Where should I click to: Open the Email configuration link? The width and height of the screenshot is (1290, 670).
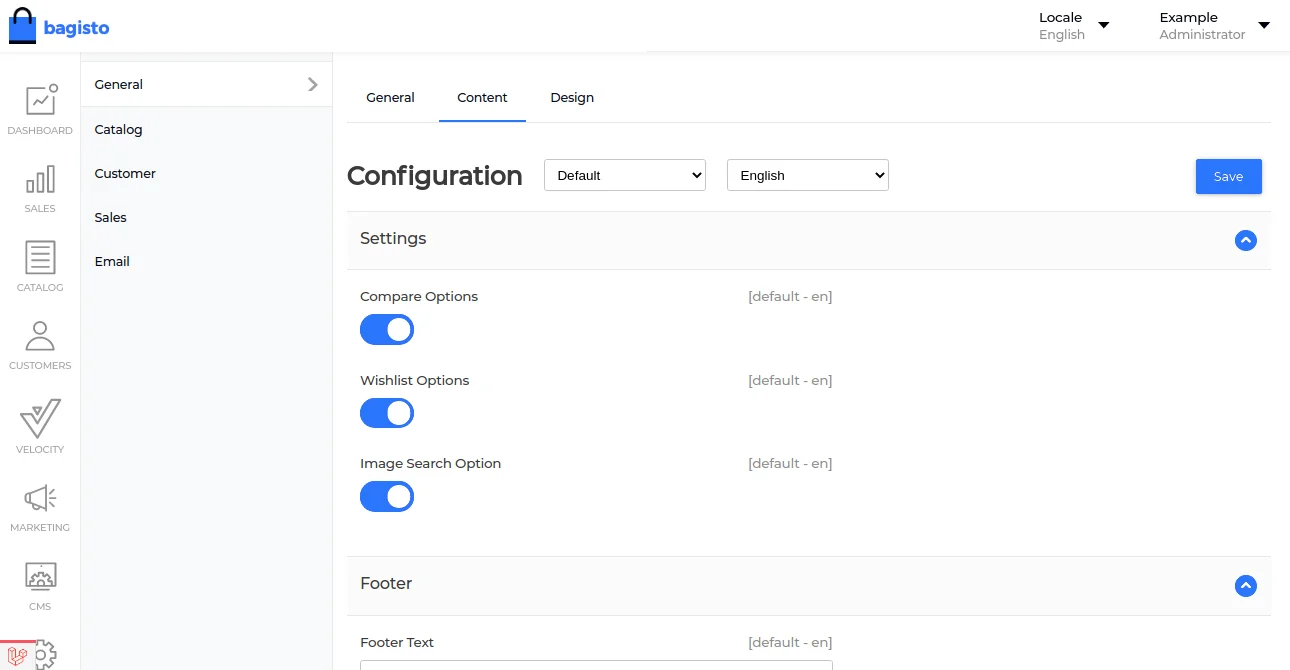tap(112, 262)
